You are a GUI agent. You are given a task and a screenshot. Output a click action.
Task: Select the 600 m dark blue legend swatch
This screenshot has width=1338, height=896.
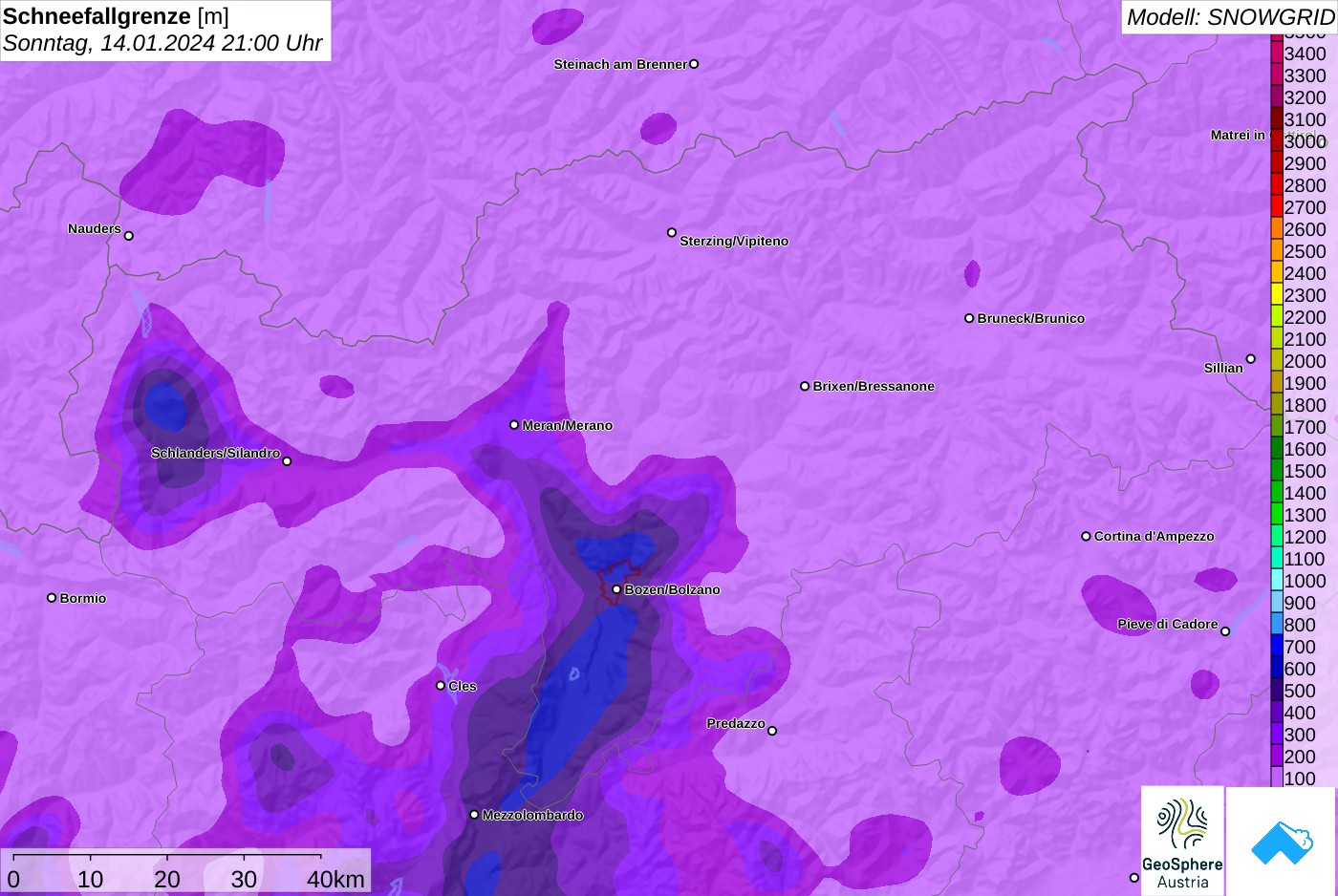coord(1277,668)
